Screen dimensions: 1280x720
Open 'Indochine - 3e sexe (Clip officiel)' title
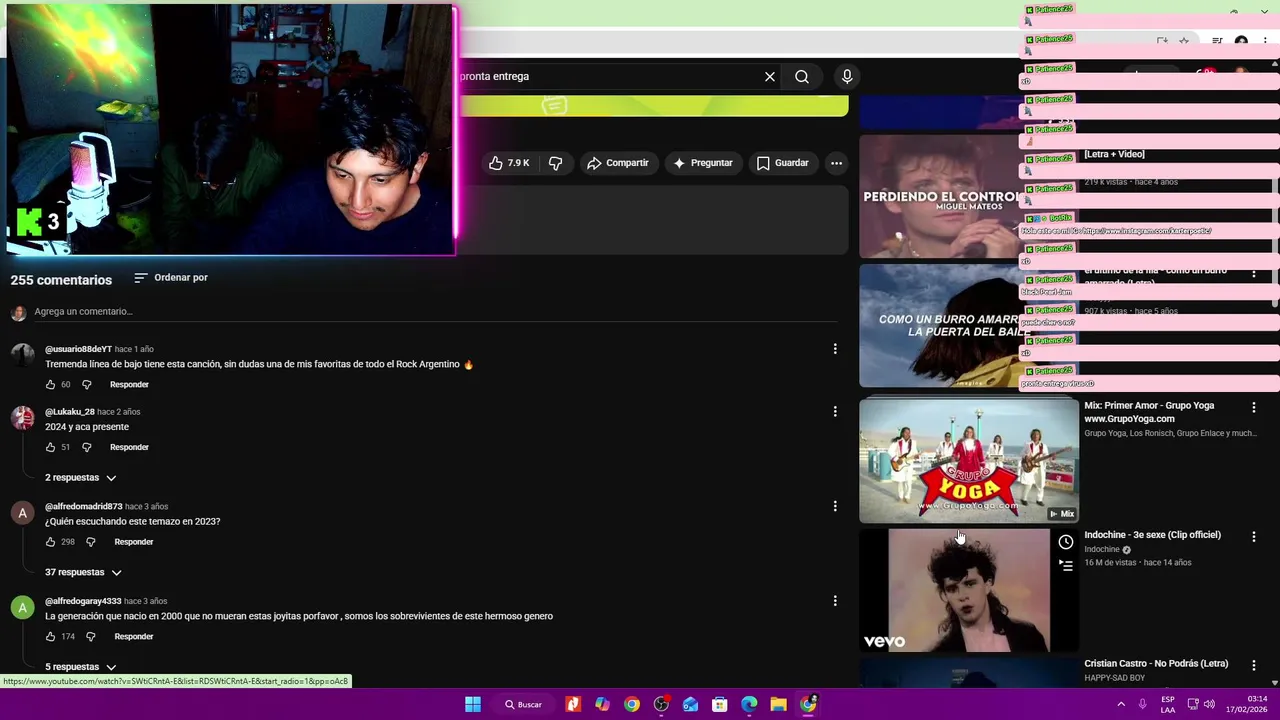(1152, 535)
